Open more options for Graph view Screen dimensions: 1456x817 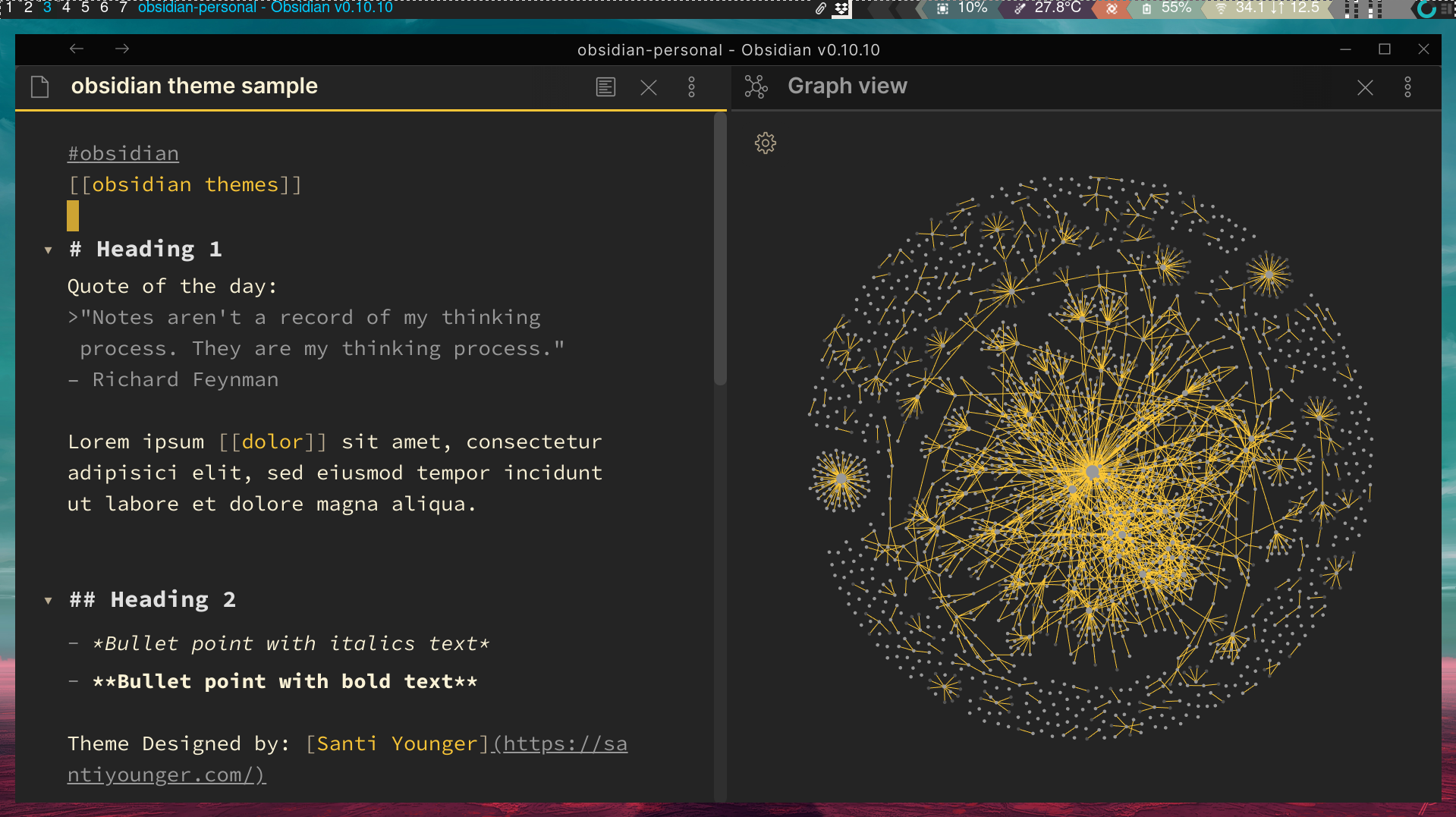[1407, 86]
